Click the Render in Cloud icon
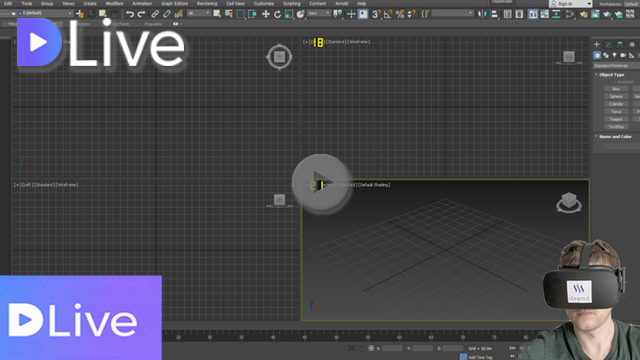The image size is (640, 360). pos(619,14)
